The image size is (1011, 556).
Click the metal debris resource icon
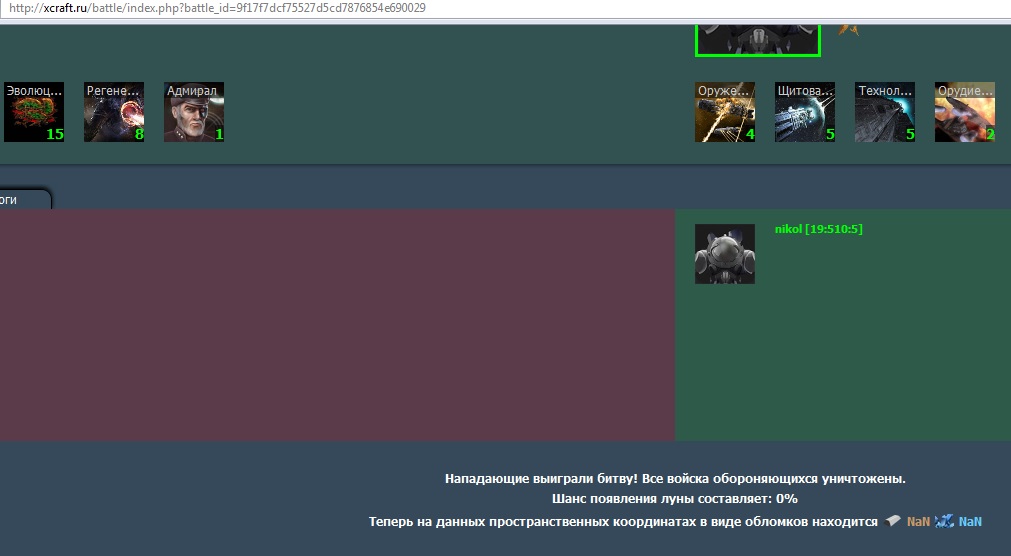893,521
